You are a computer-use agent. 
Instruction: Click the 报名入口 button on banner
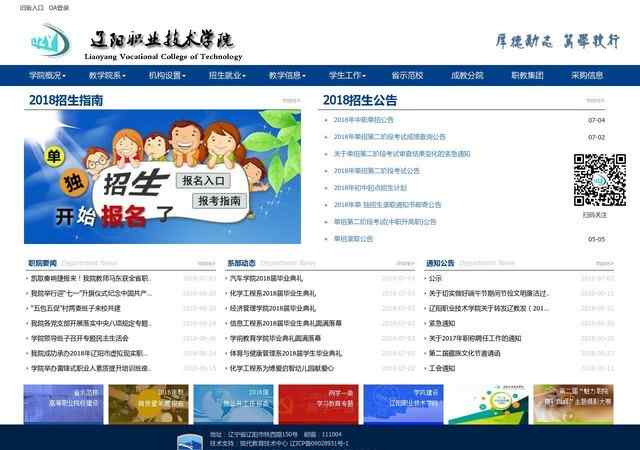tap(203, 181)
